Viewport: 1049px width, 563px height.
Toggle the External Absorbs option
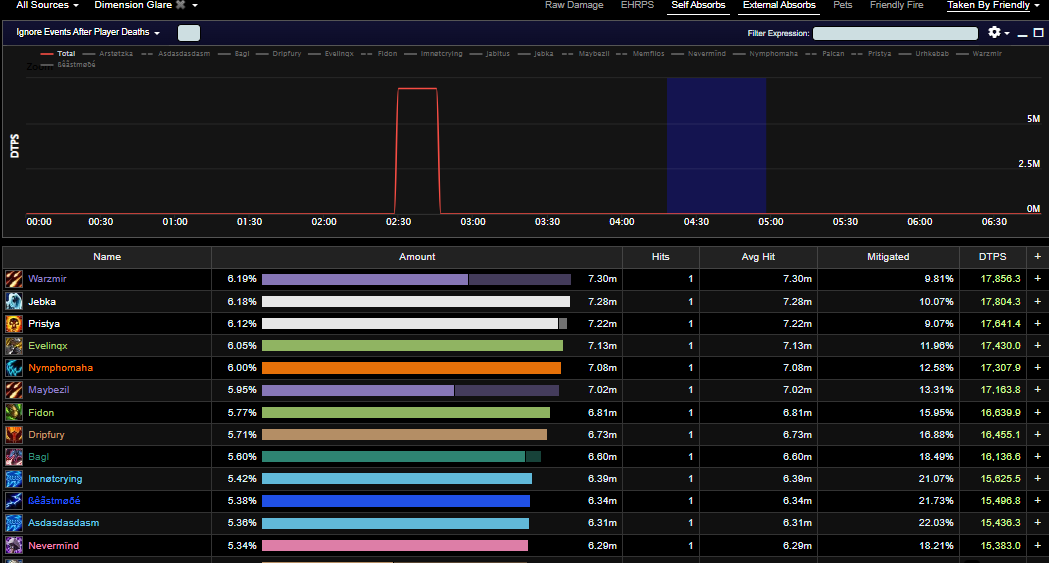(779, 5)
